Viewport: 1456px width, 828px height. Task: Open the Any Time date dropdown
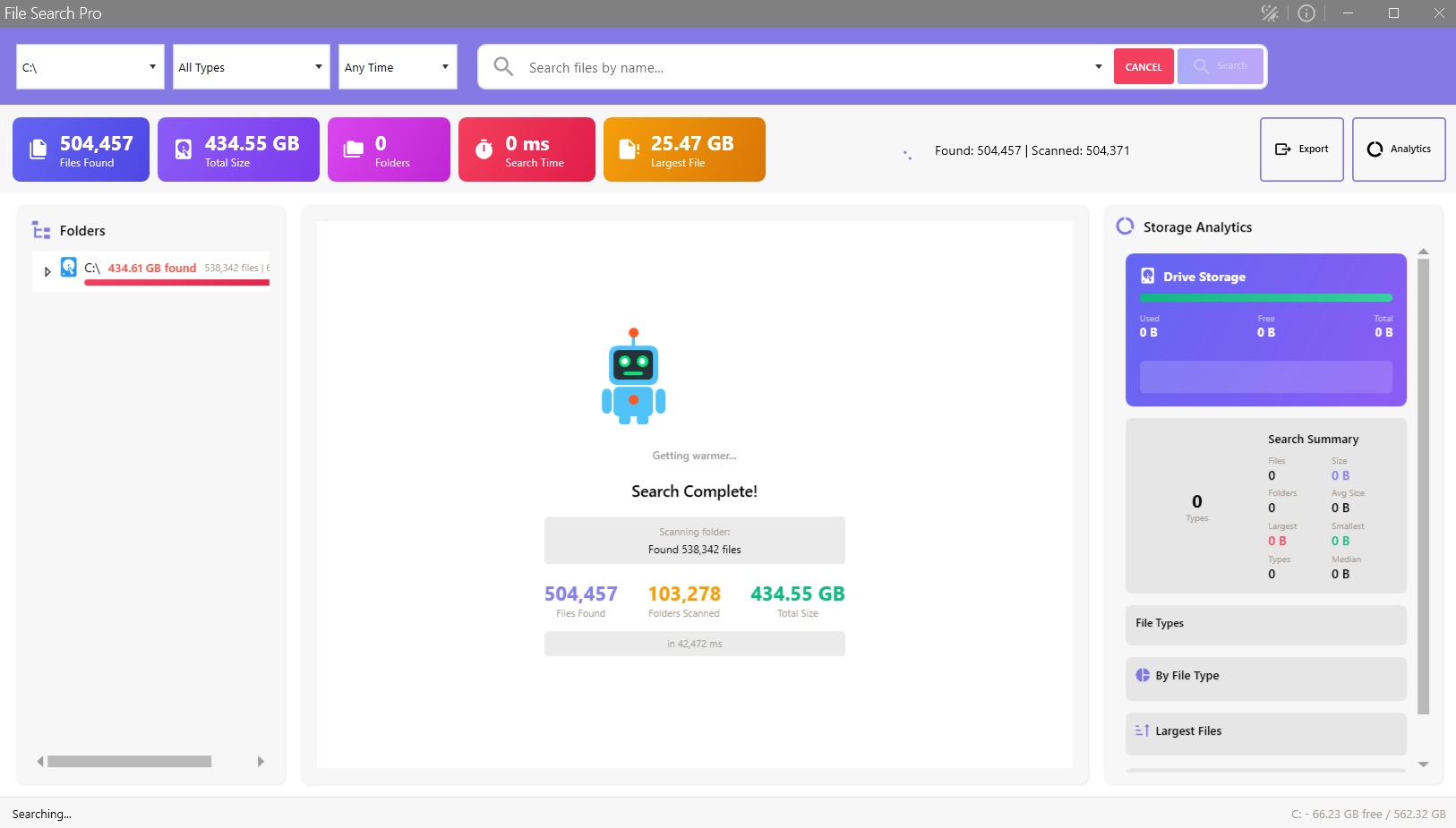coord(398,67)
